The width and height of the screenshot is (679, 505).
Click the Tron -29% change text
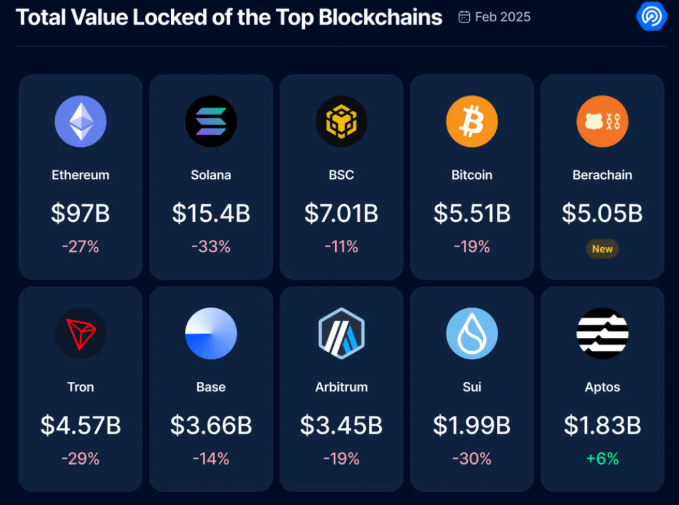(x=80, y=459)
